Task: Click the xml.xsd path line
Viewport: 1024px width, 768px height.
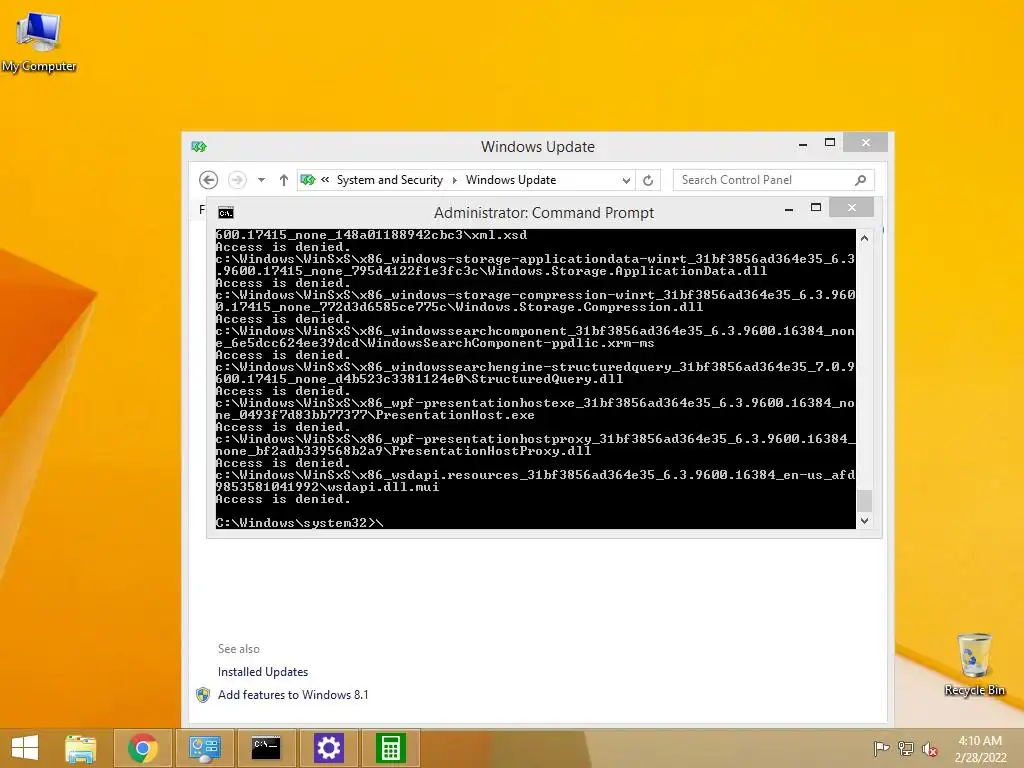Action: (371, 235)
